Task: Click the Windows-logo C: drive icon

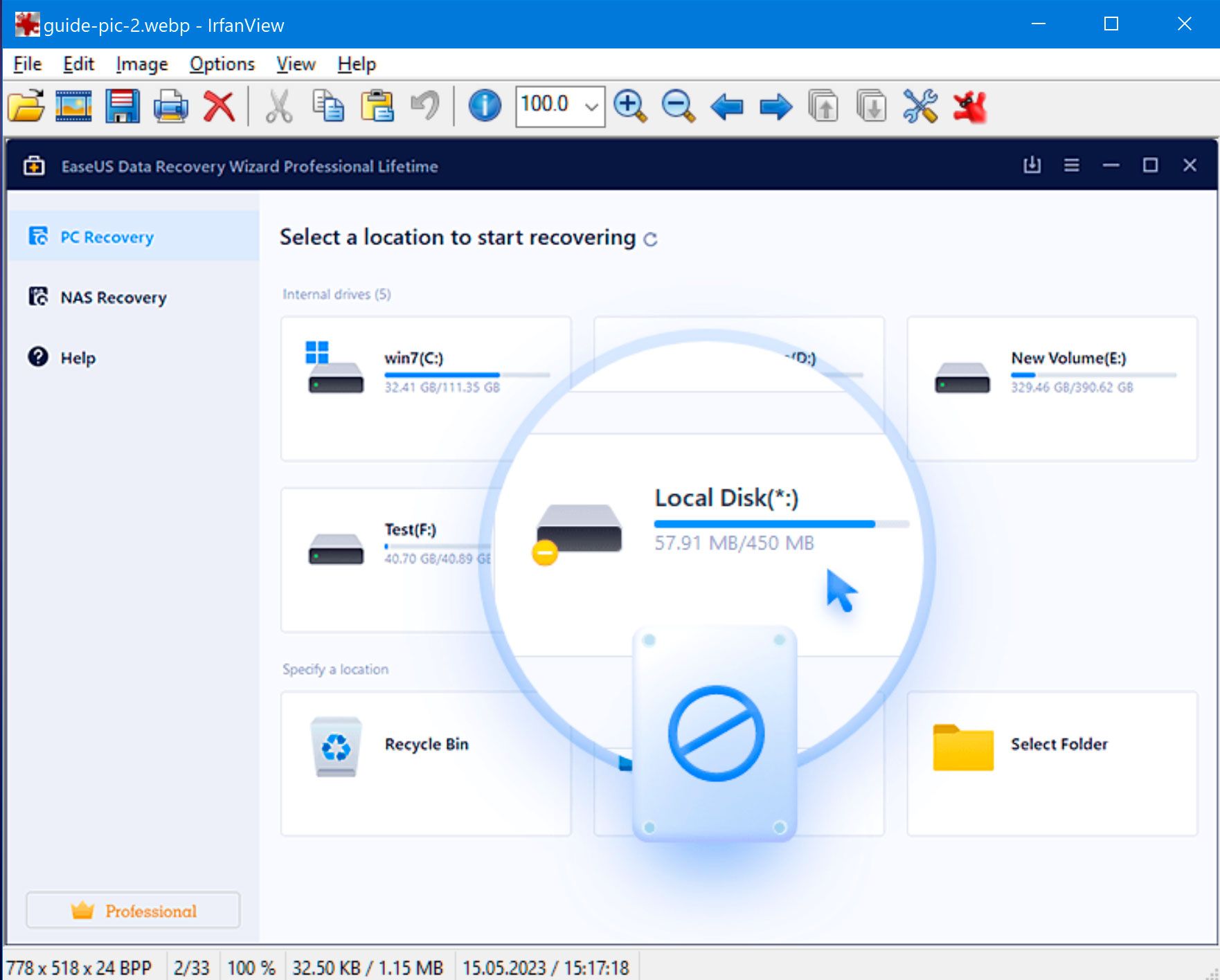Action: point(335,367)
